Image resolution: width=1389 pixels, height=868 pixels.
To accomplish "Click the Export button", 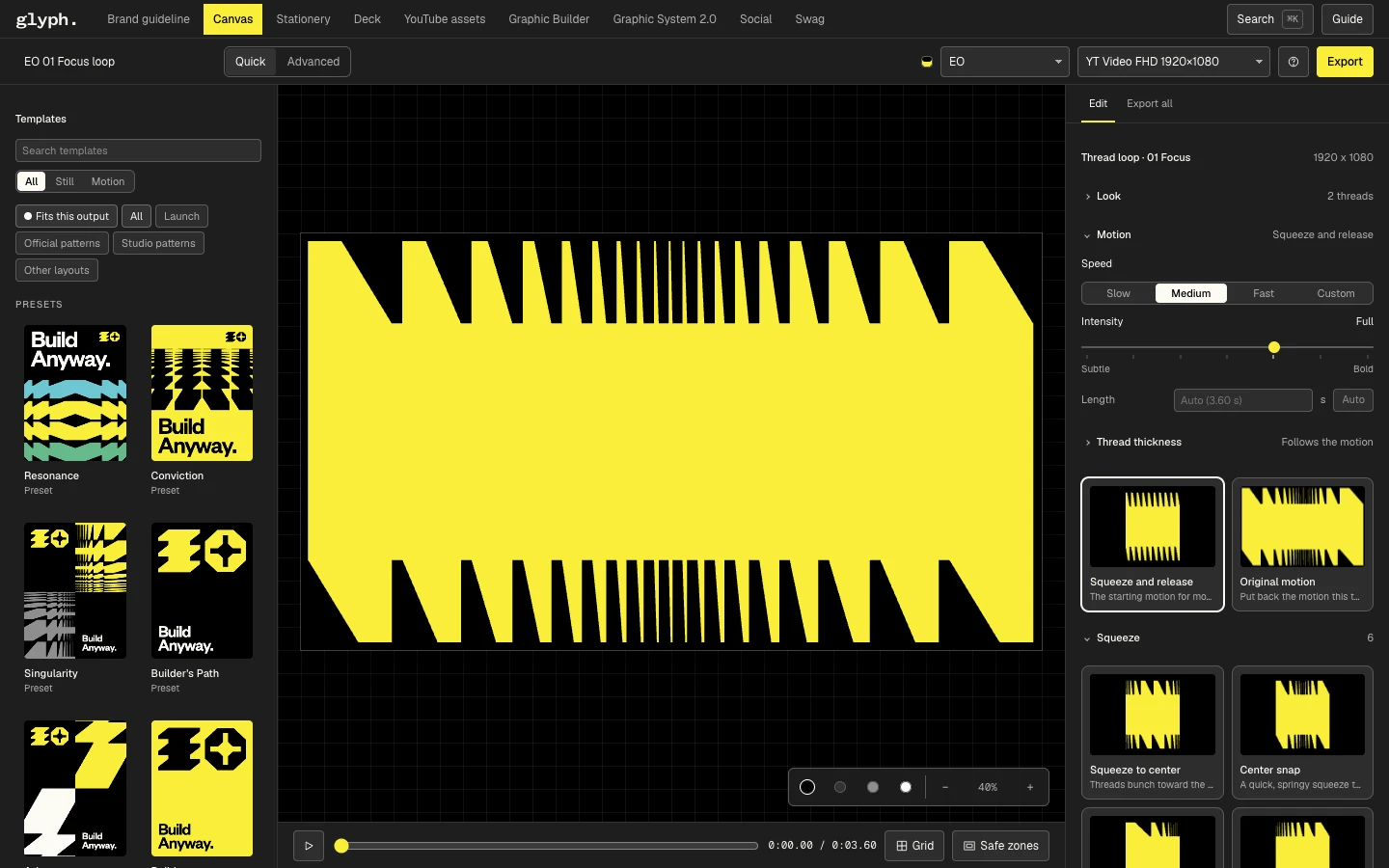I will [x=1345, y=62].
